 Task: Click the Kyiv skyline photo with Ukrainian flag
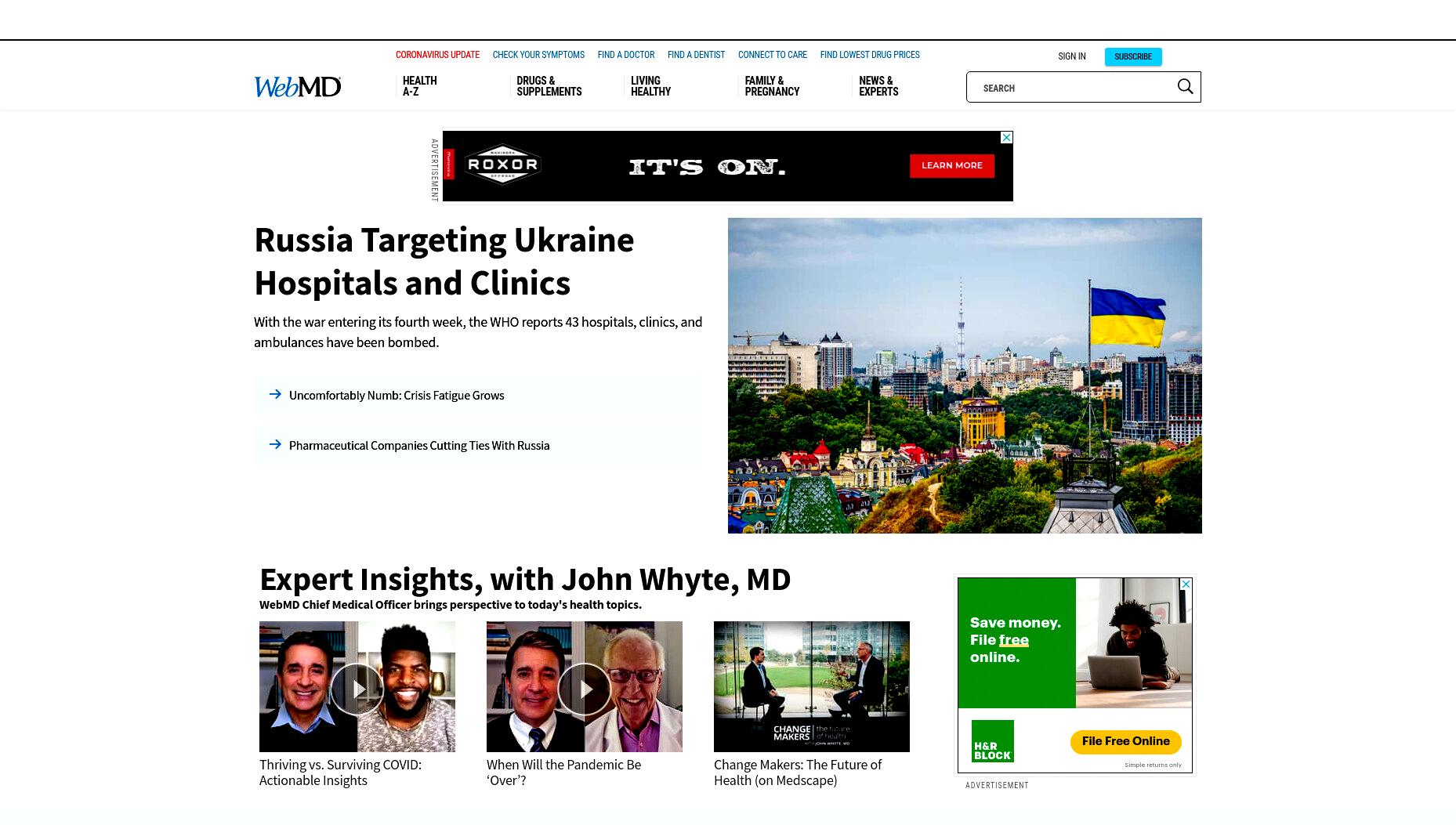pos(965,375)
